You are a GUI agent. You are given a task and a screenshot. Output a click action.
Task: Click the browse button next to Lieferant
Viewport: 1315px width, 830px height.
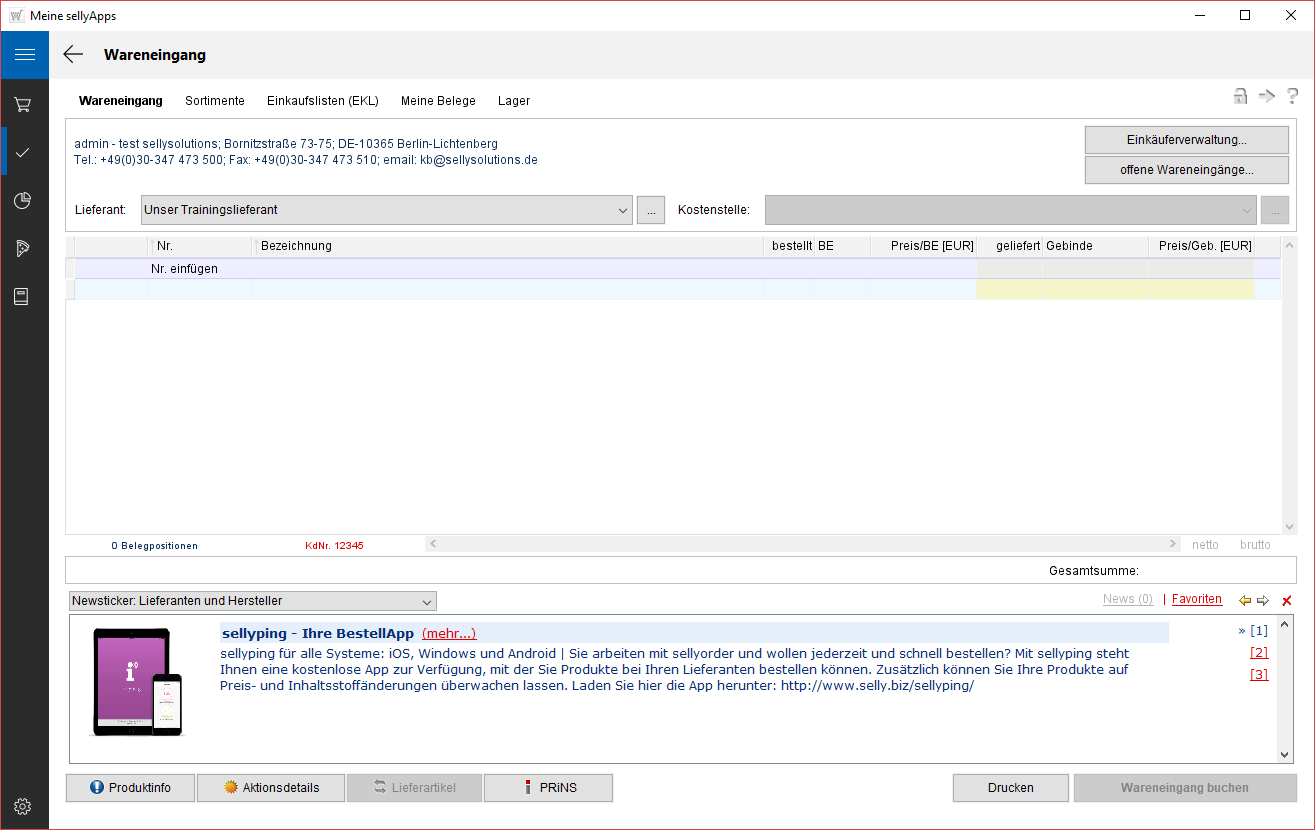tap(651, 211)
